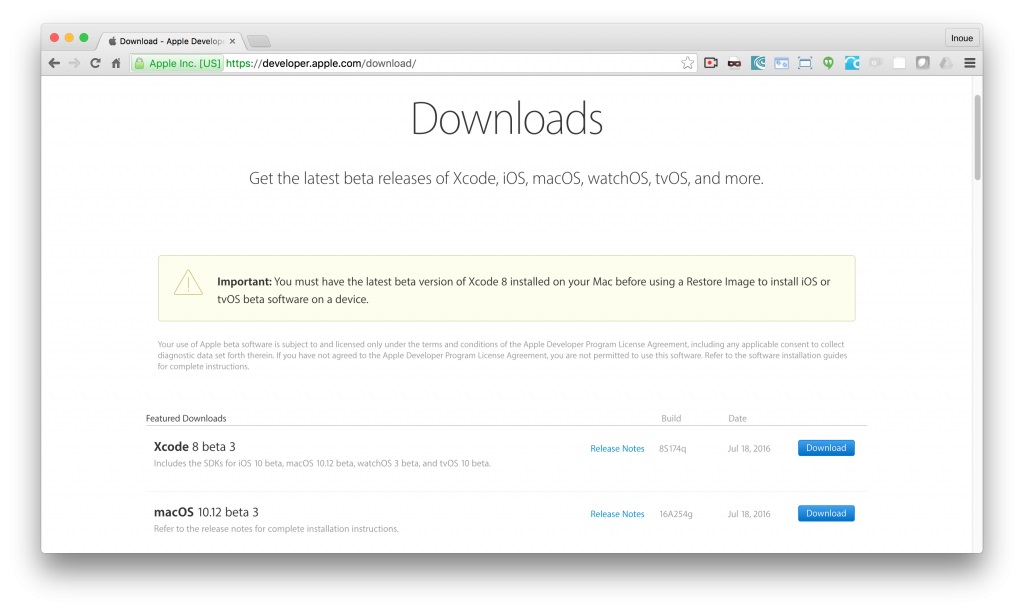Download macOS 10.12 beta 3

pos(825,513)
